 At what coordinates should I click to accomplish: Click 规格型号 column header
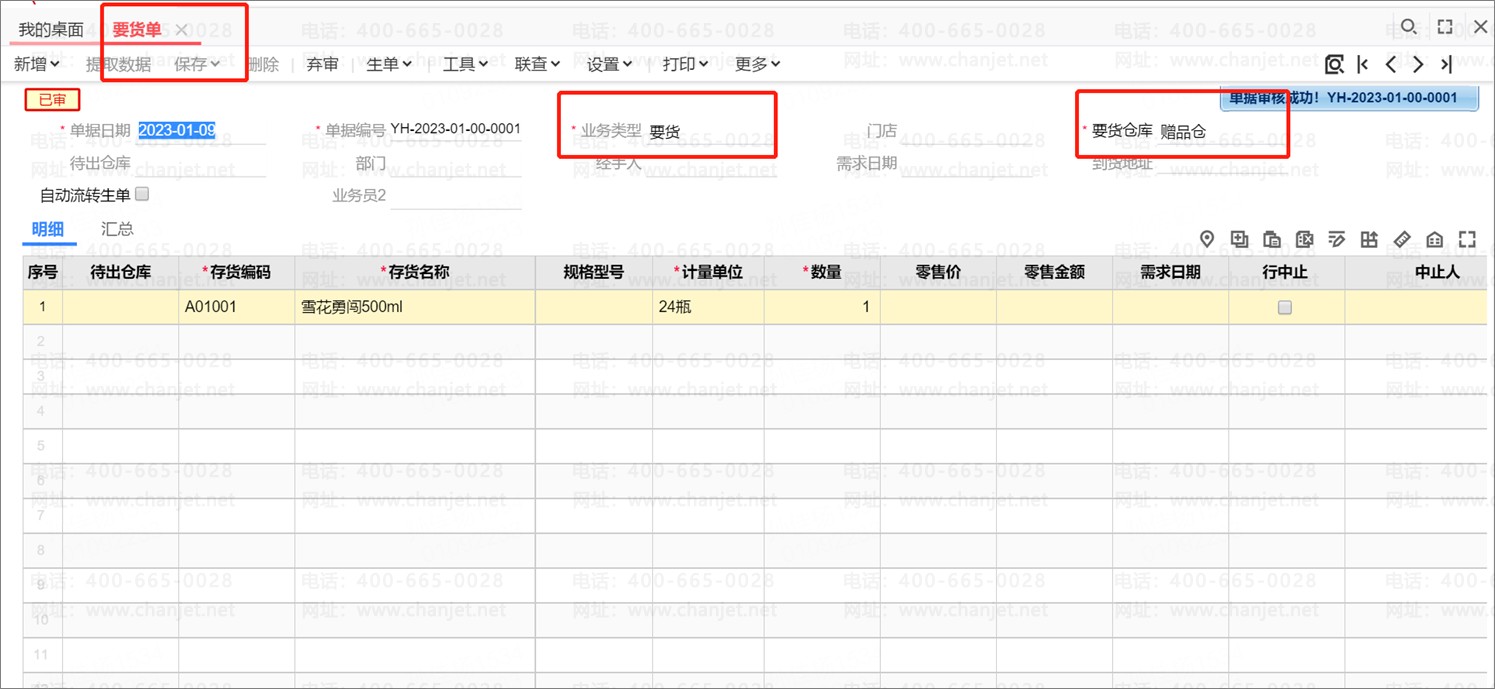[x=594, y=272]
